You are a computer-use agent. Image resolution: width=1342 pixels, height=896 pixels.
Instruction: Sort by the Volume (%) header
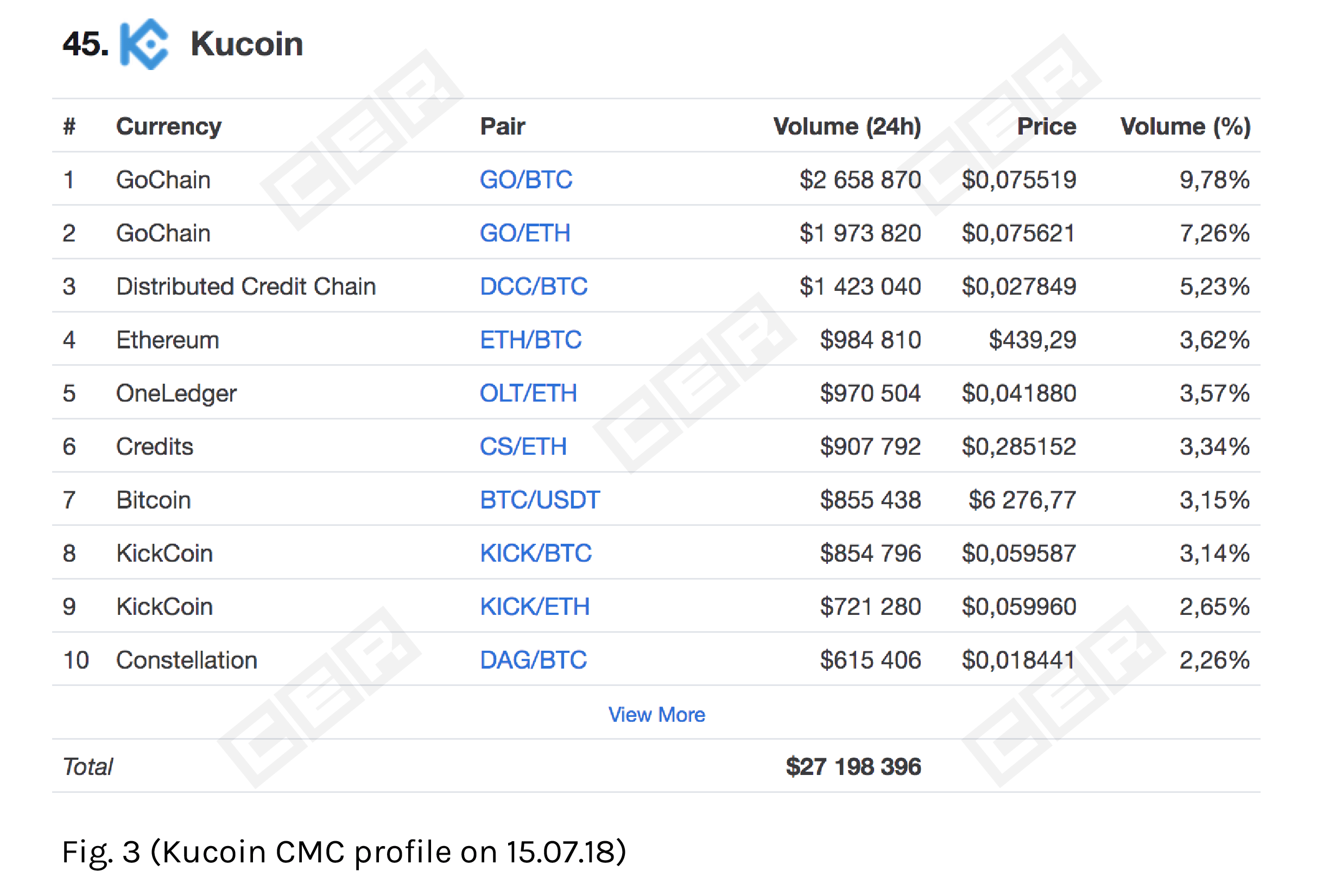[1186, 126]
